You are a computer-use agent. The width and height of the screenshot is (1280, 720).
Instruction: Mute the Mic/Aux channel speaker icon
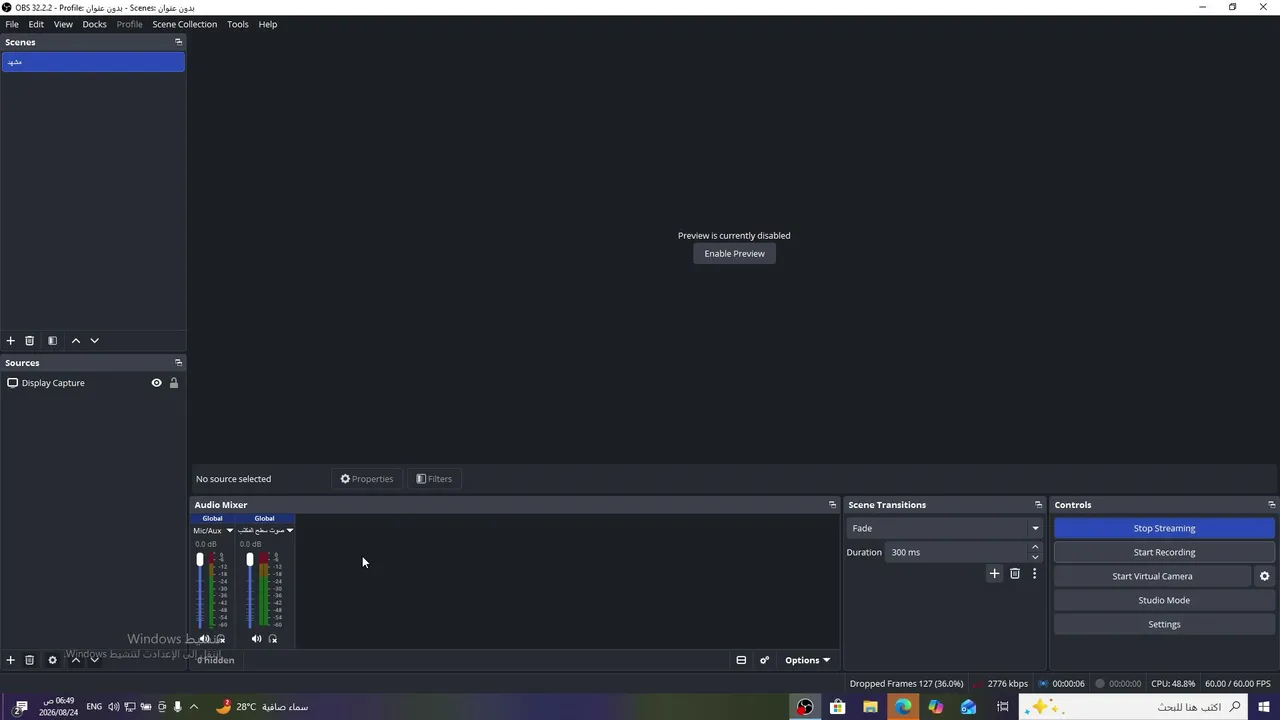204,639
